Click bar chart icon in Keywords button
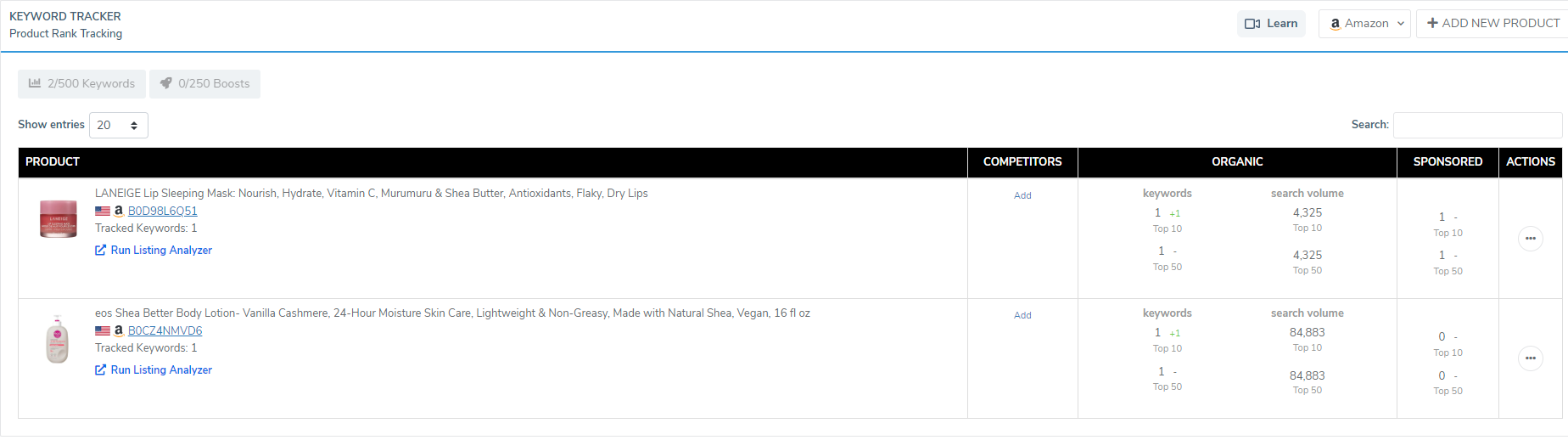The image size is (1568, 440). (x=35, y=83)
